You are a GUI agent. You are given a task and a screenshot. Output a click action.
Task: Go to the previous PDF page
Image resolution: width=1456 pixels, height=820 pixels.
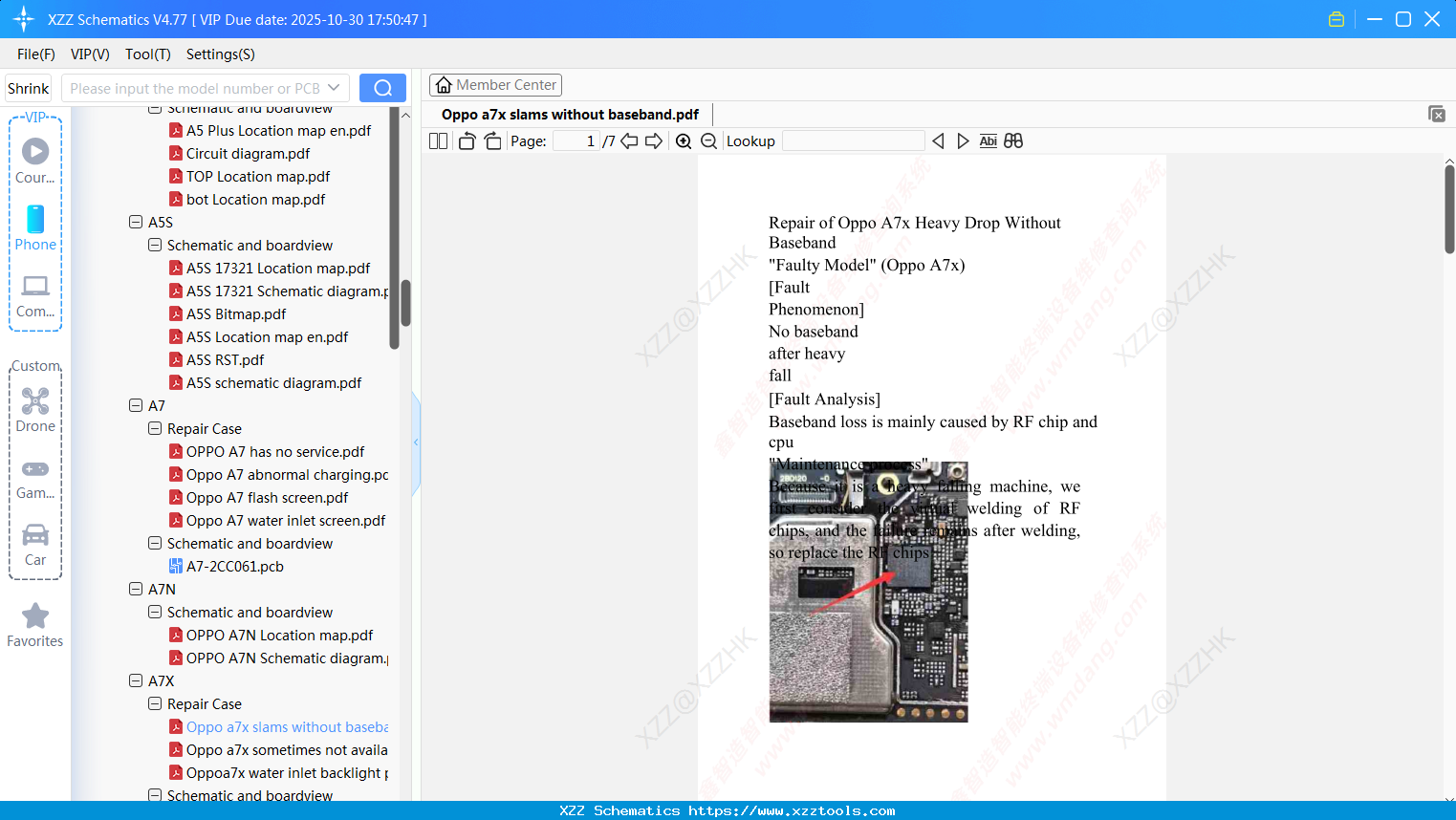629,141
